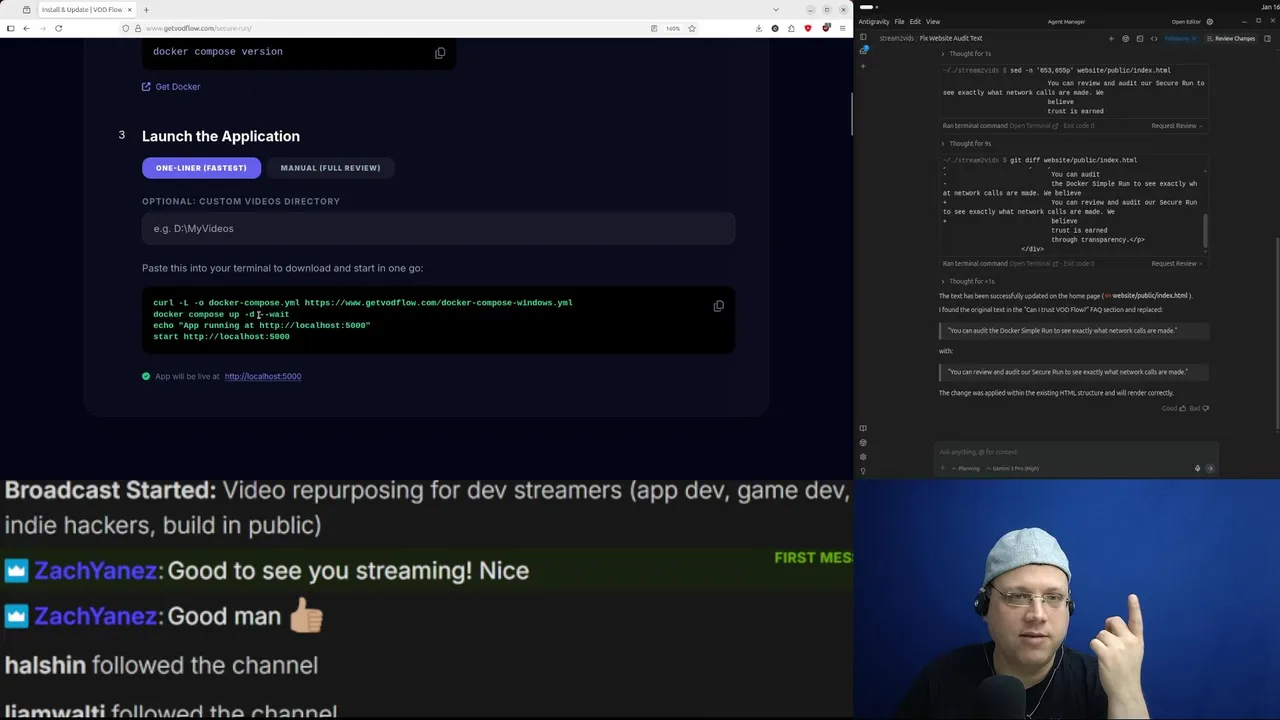The image size is (1280, 720).
Task: Open the Edit menu in Antigravity
Action: tap(915, 22)
